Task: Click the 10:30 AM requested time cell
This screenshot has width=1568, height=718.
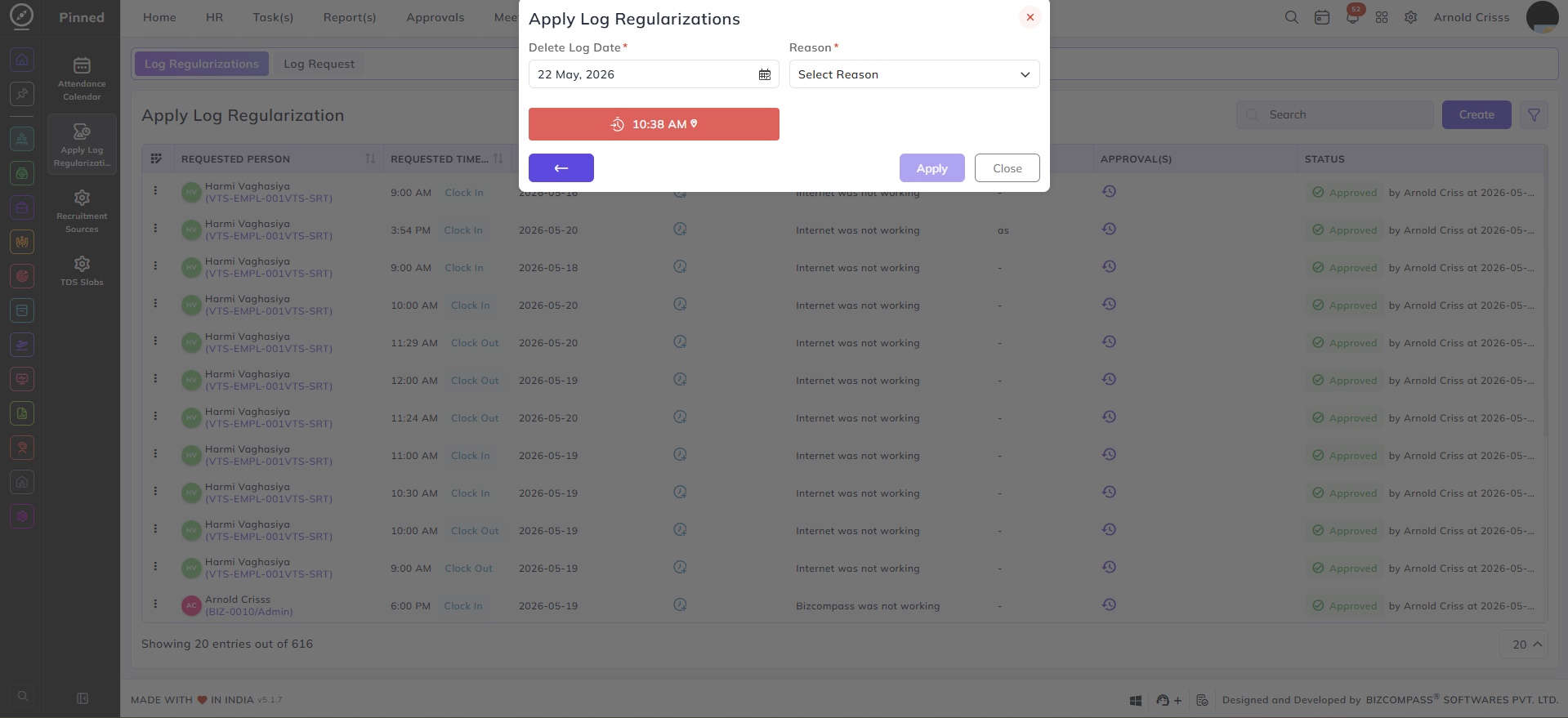Action: pos(414,493)
